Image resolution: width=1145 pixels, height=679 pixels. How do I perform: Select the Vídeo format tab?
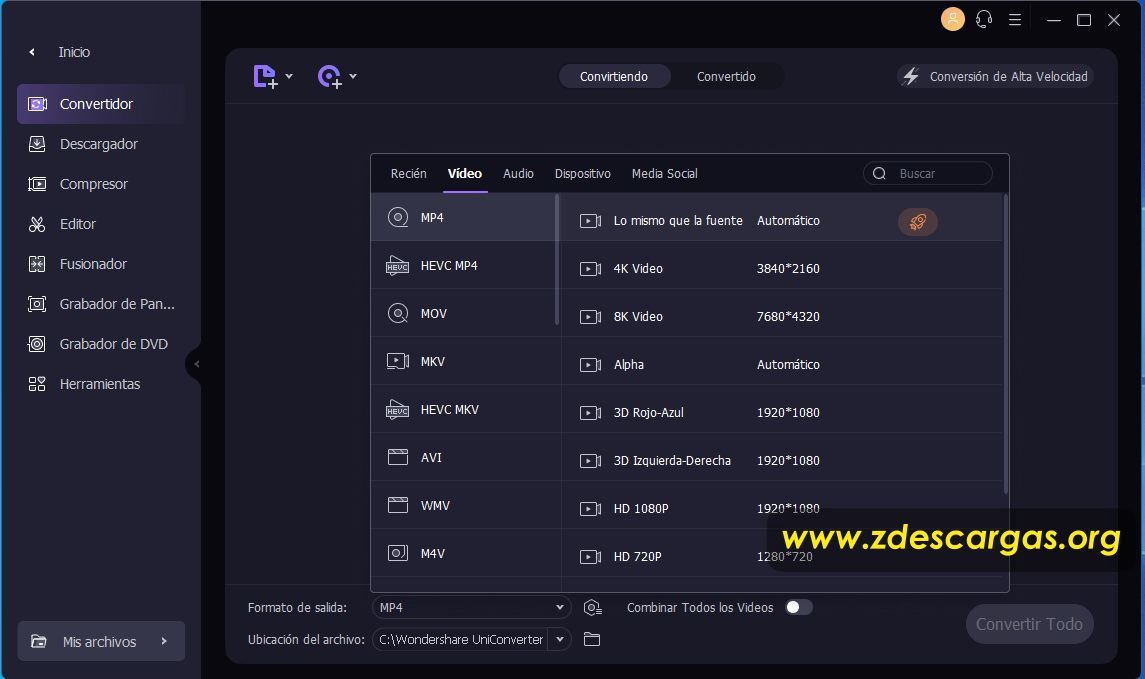464,174
